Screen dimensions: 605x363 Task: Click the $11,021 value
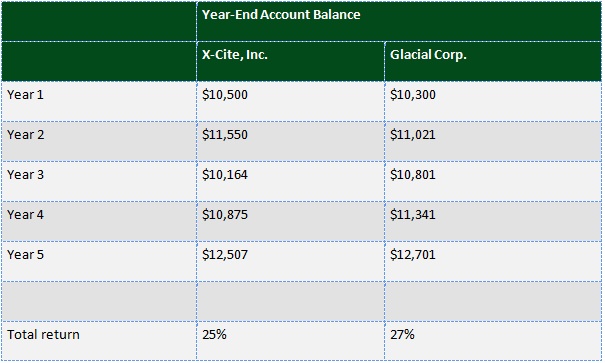(x=412, y=135)
